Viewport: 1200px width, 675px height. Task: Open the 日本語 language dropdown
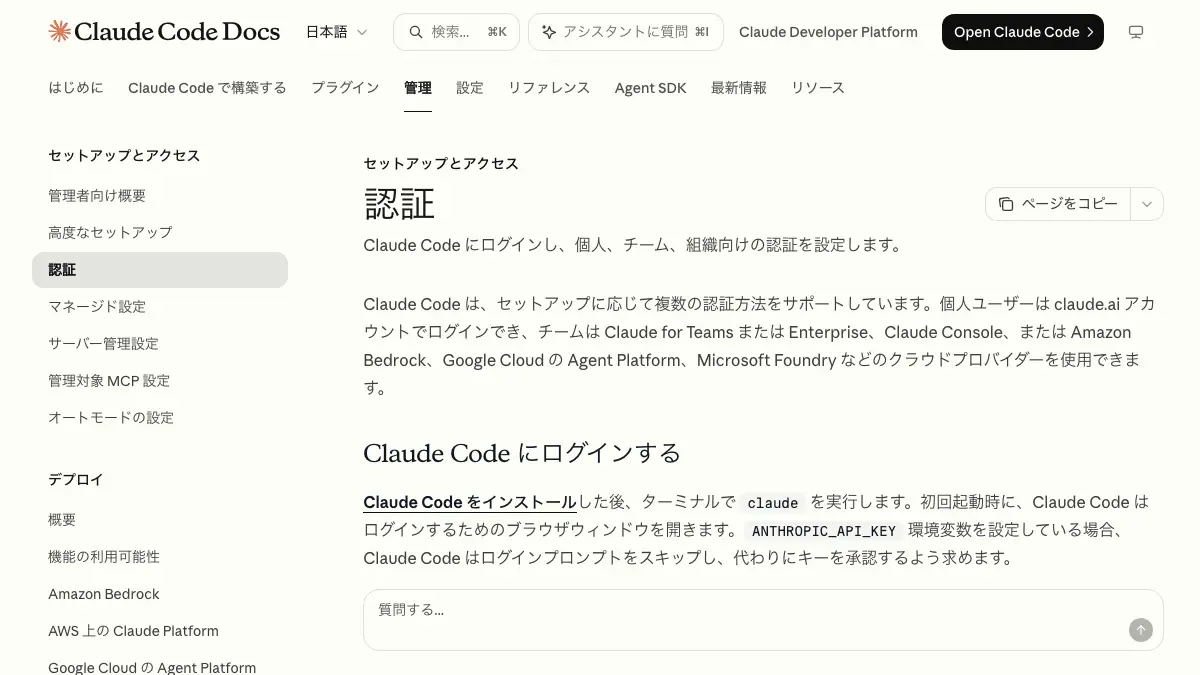[337, 32]
